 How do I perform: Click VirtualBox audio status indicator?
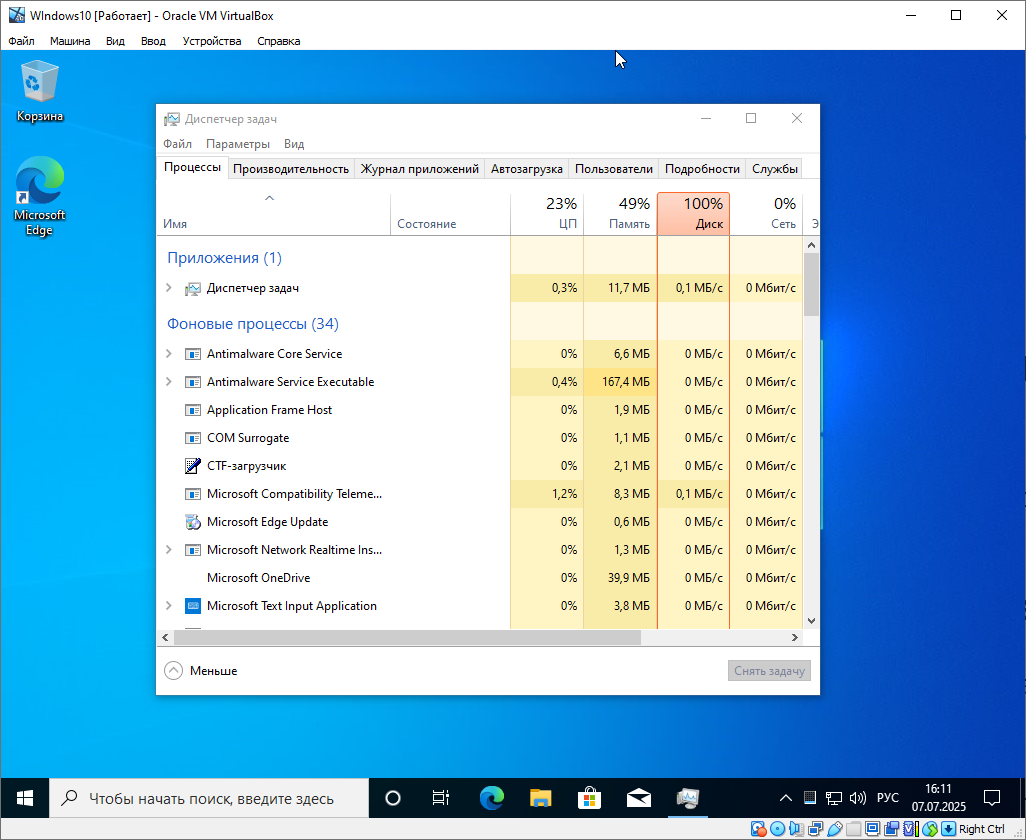click(x=796, y=829)
